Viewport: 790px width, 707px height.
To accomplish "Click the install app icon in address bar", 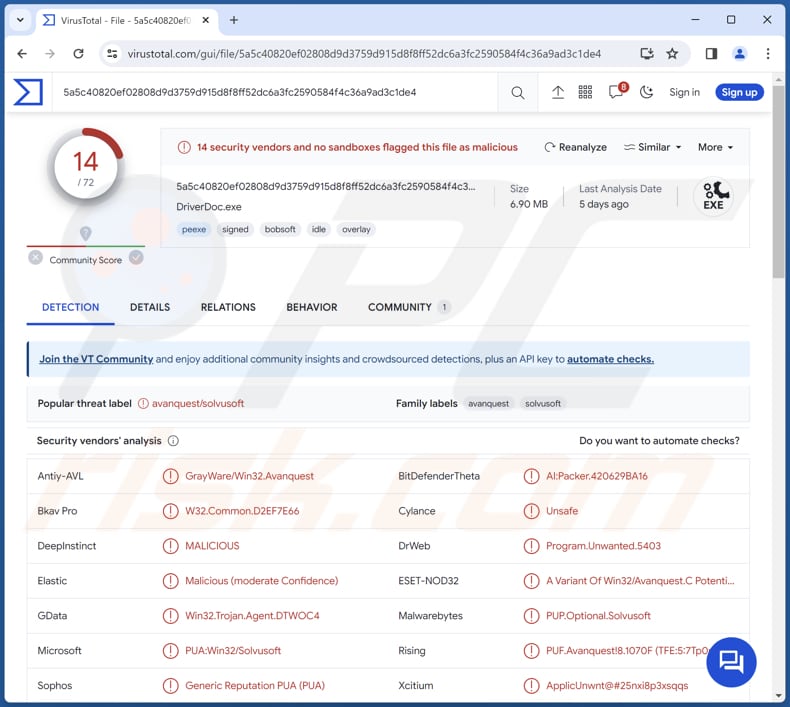I will pyautogui.click(x=646, y=53).
